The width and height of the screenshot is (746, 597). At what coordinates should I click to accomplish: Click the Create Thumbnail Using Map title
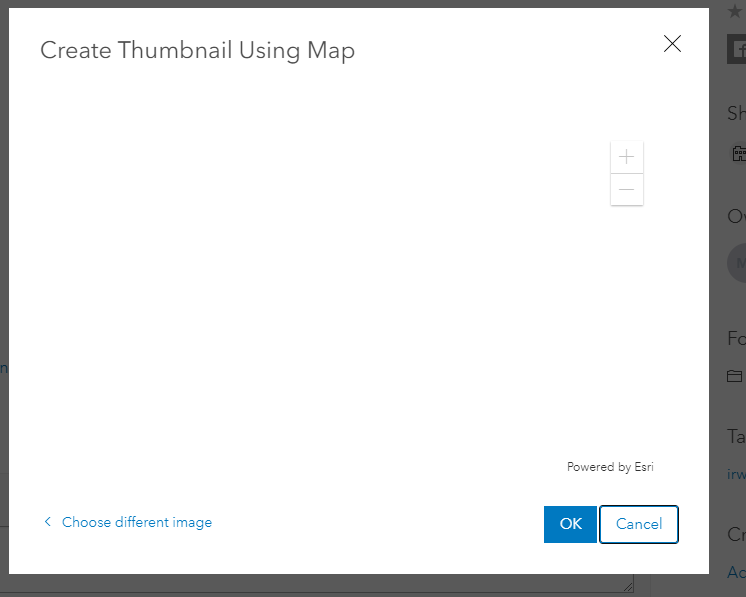point(197,50)
